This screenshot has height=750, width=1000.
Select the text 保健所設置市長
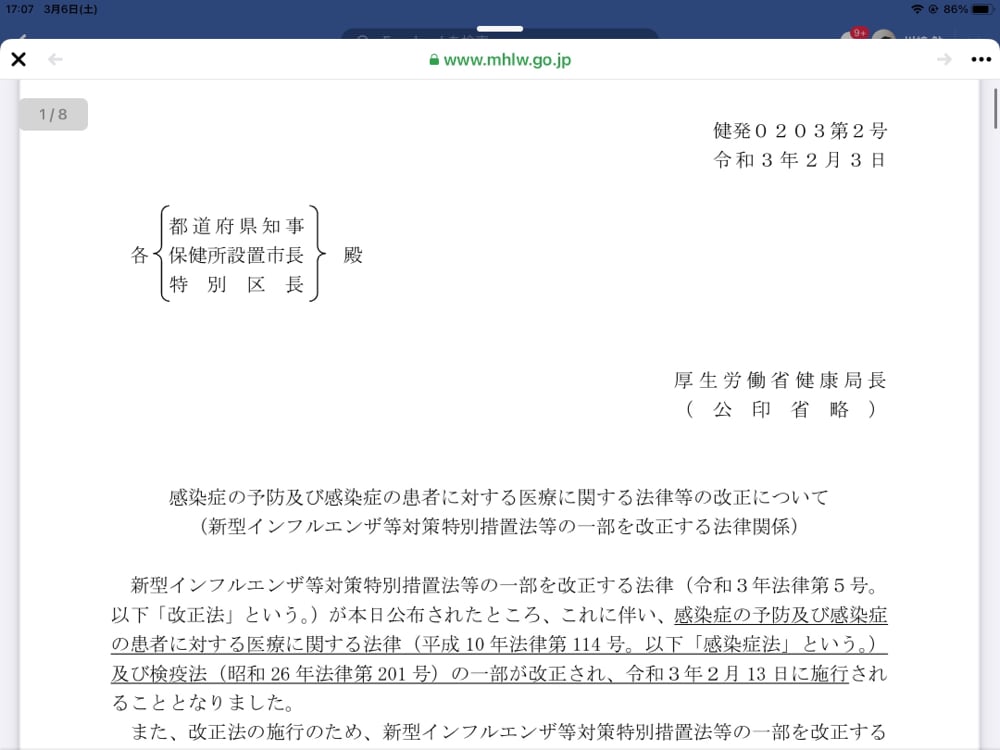click(x=237, y=255)
